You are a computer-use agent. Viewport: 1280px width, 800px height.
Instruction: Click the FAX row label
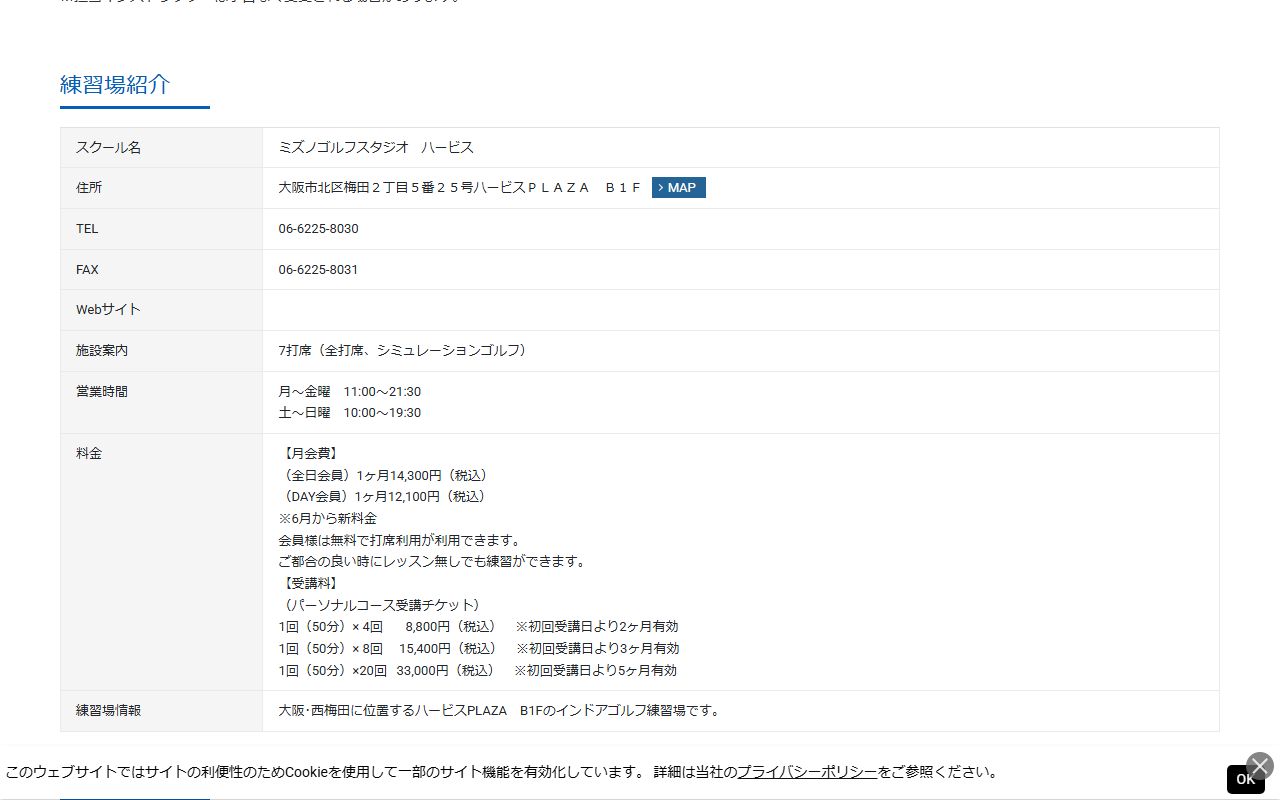tap(87, 270)
